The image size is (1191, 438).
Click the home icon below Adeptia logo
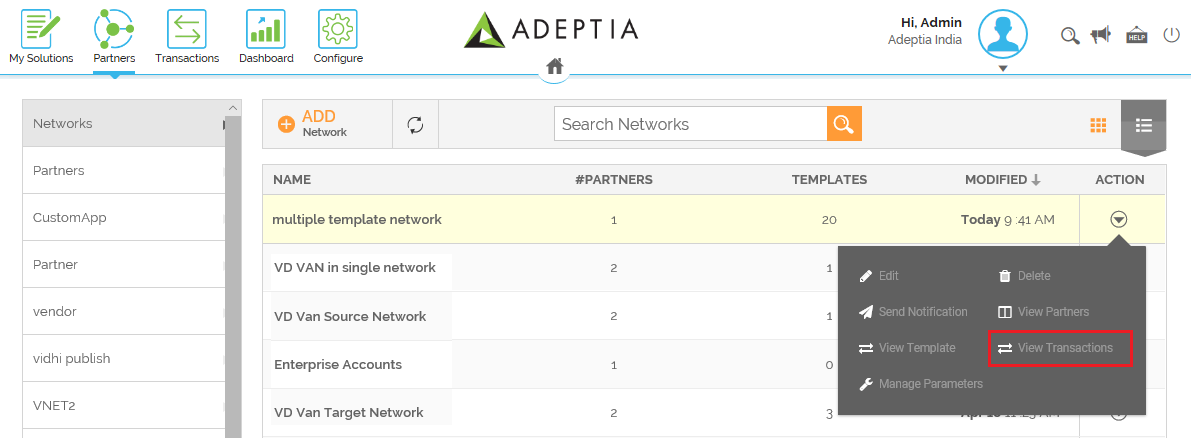pos(554,66)
